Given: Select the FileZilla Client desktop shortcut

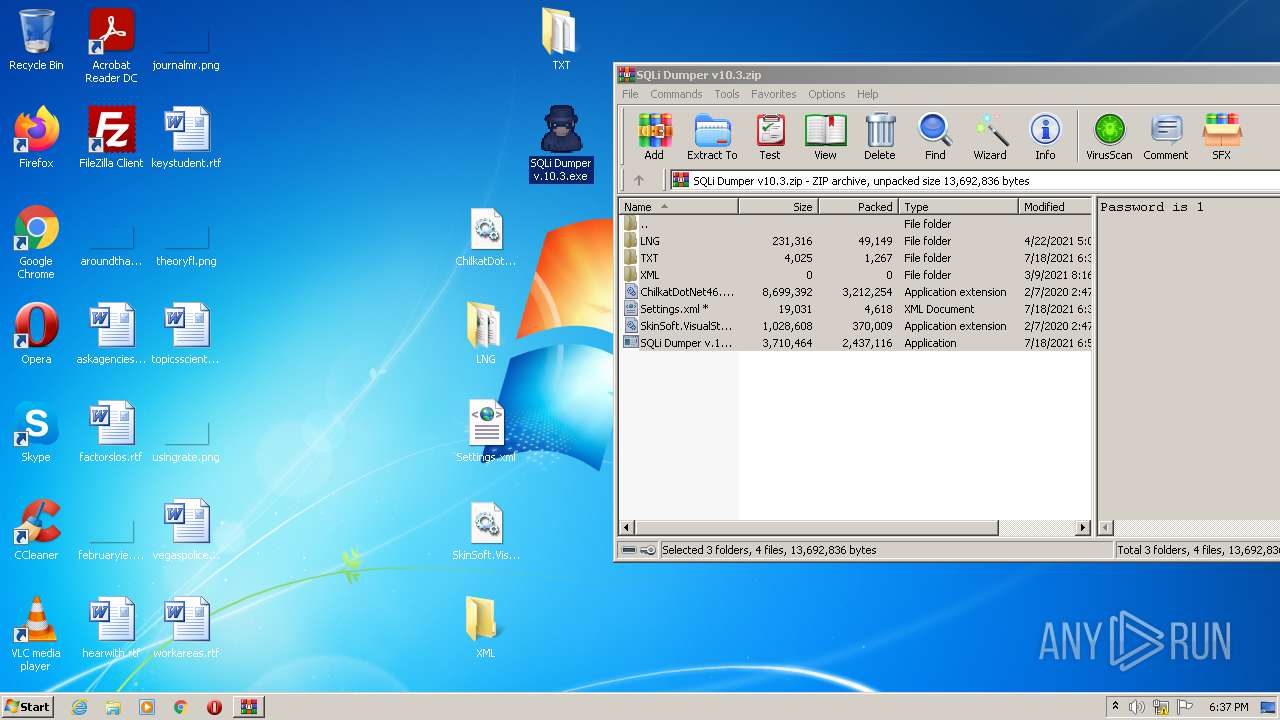Looking at the screenshot, I should pyautogui.click(x=111, y=138).
